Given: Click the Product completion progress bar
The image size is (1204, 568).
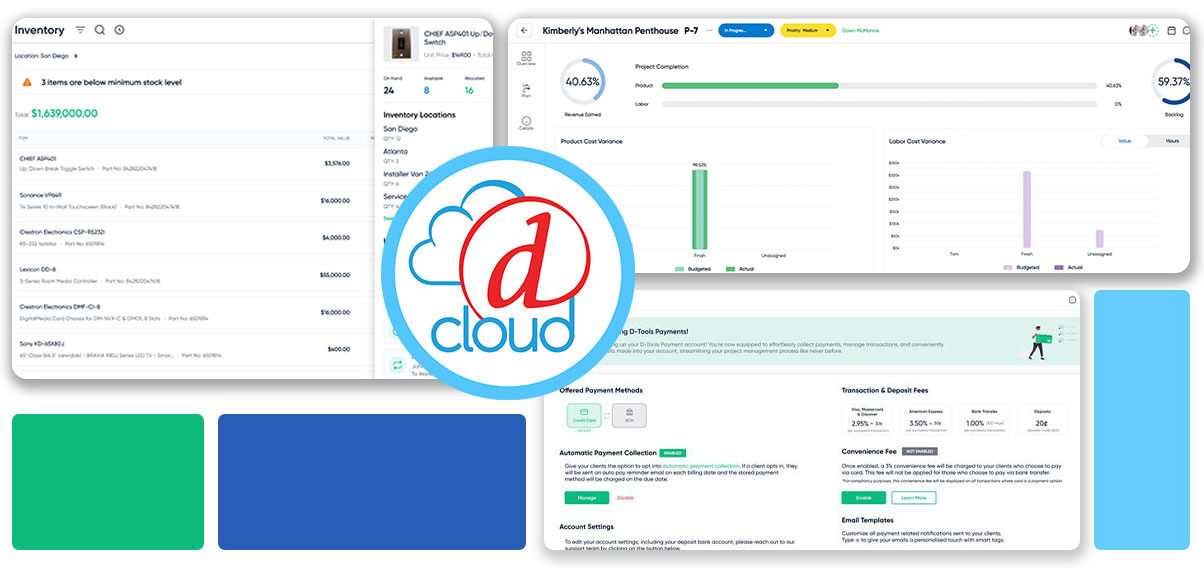Looking at the screenshot, I should tap(880, 85).
